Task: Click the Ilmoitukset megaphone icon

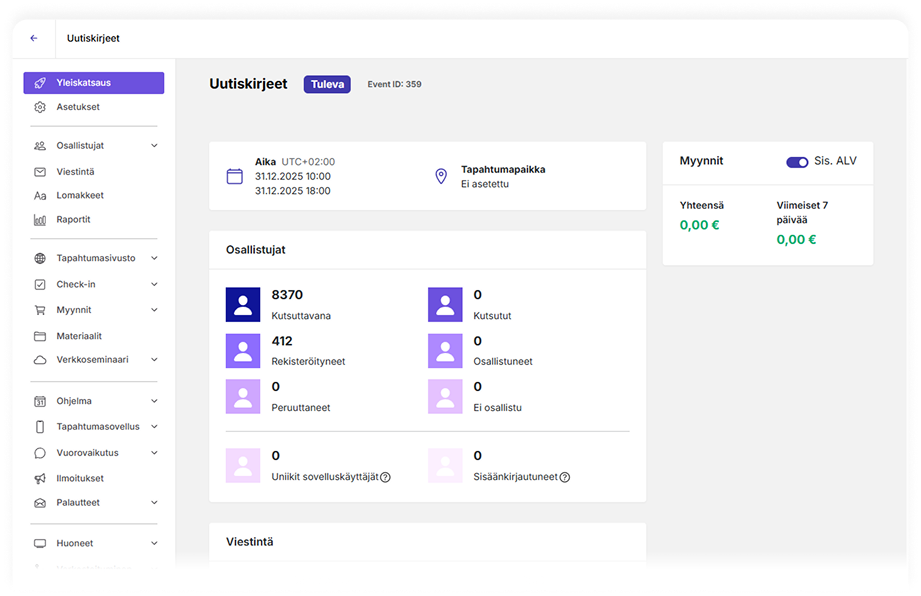Action: [40, 478]
